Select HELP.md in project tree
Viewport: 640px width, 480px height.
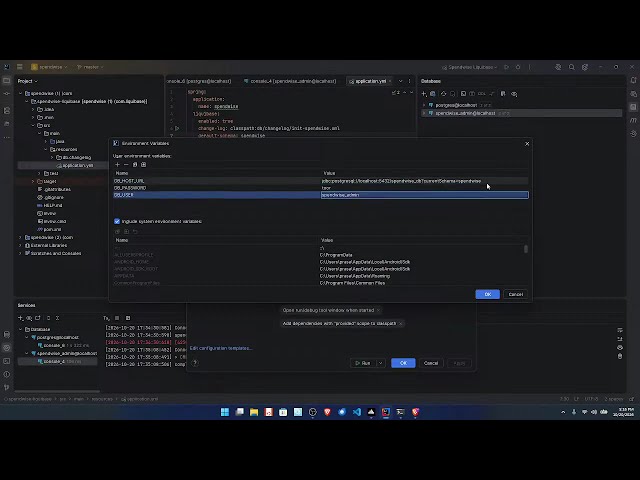(x=49, y=205)
